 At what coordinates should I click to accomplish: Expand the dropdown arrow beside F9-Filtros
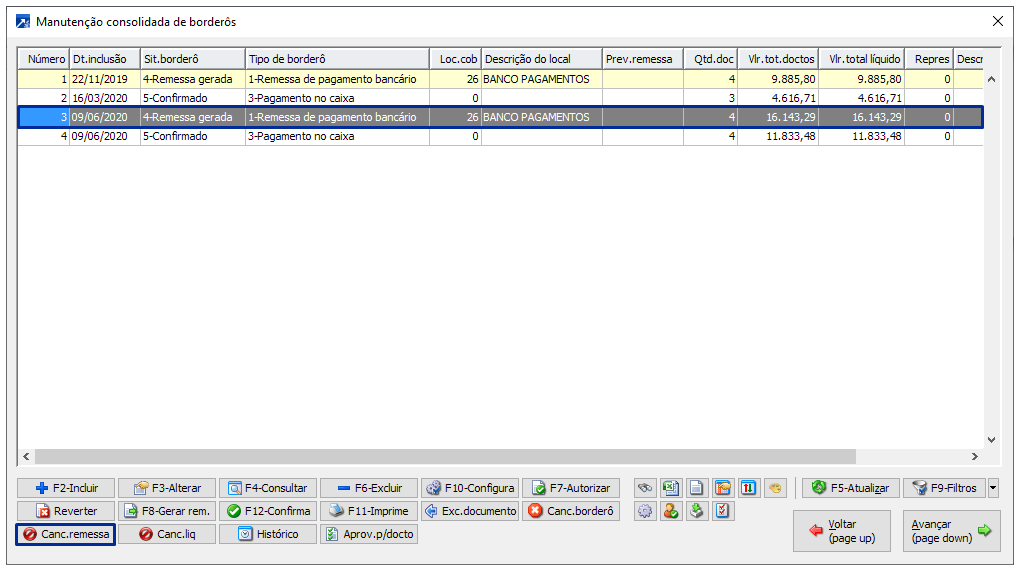point(993,488)
